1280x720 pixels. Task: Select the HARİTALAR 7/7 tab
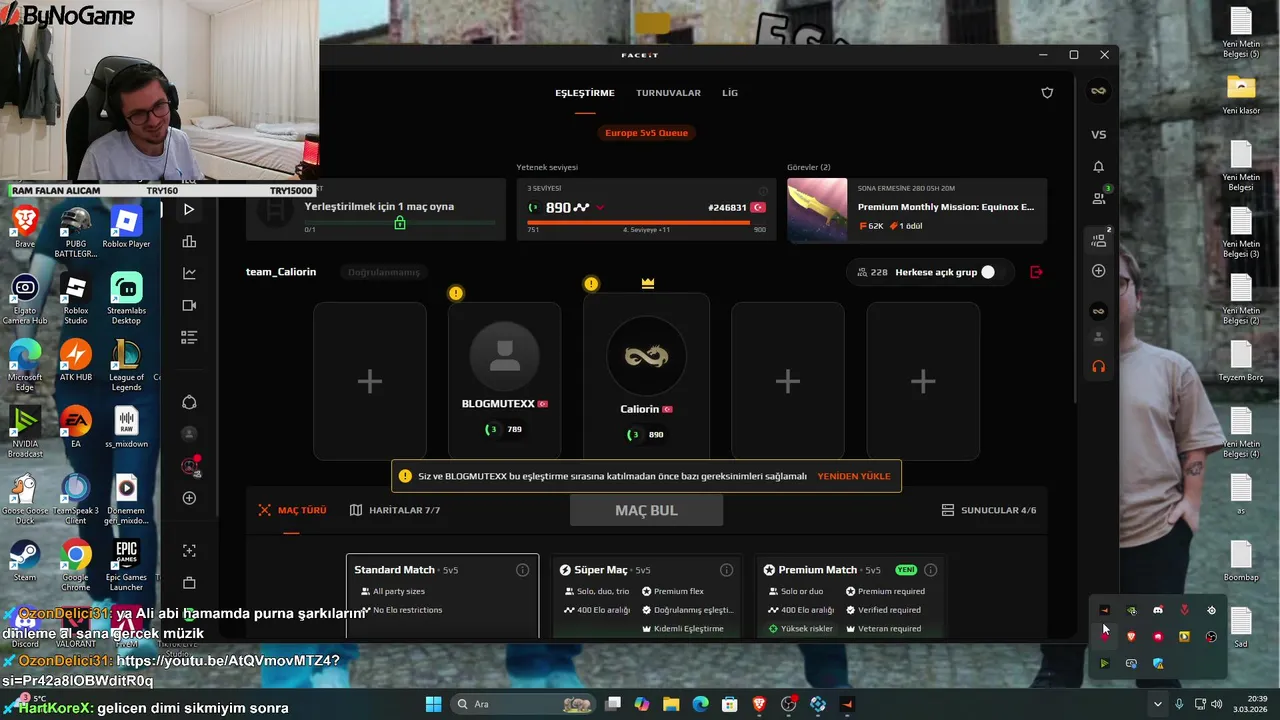click(395, 510)
